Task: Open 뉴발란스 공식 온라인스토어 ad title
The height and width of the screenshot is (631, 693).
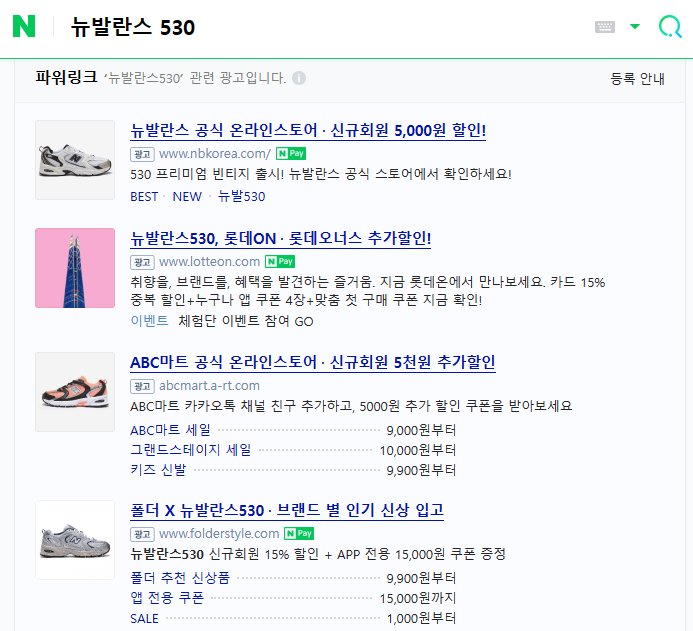Action: click(308, 130)
